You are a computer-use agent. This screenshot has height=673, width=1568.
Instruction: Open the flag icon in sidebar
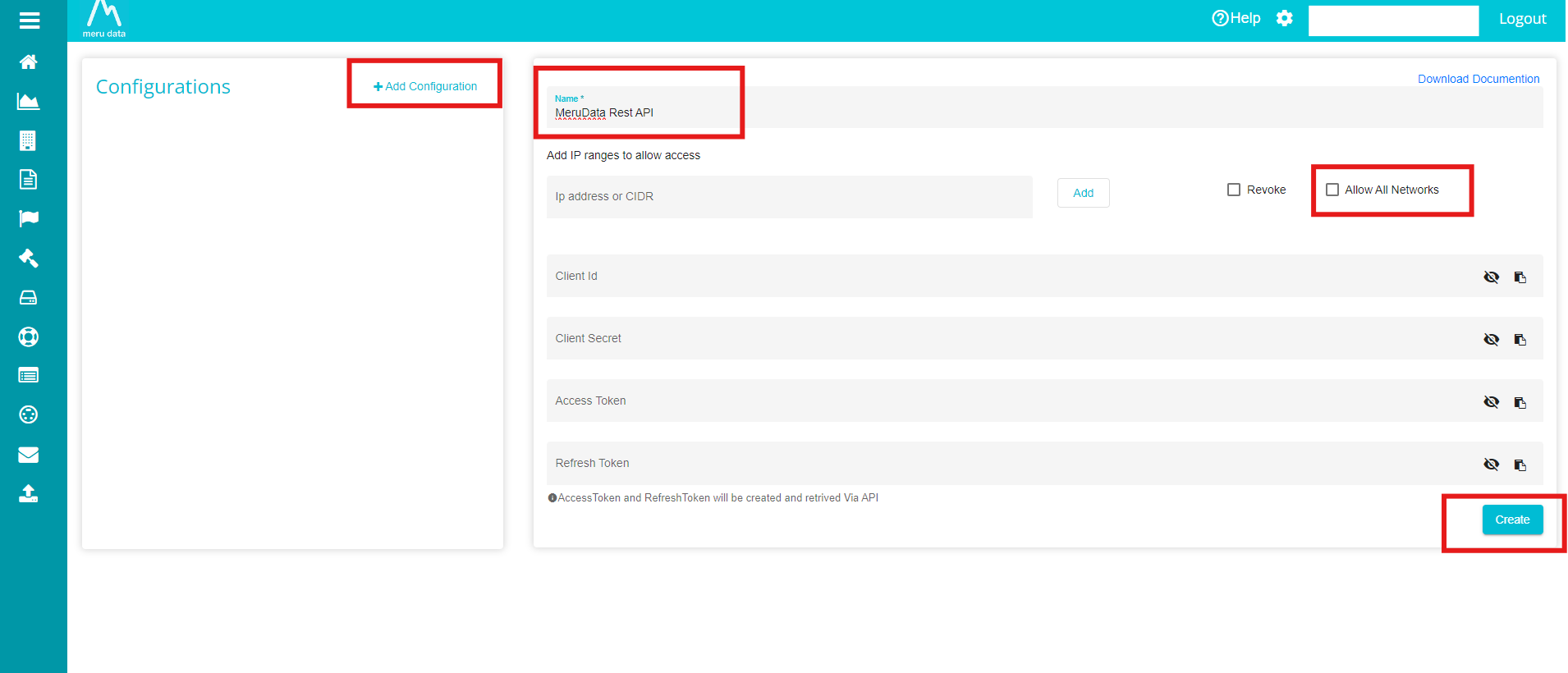pyautogui.click(x=29, y=218)
